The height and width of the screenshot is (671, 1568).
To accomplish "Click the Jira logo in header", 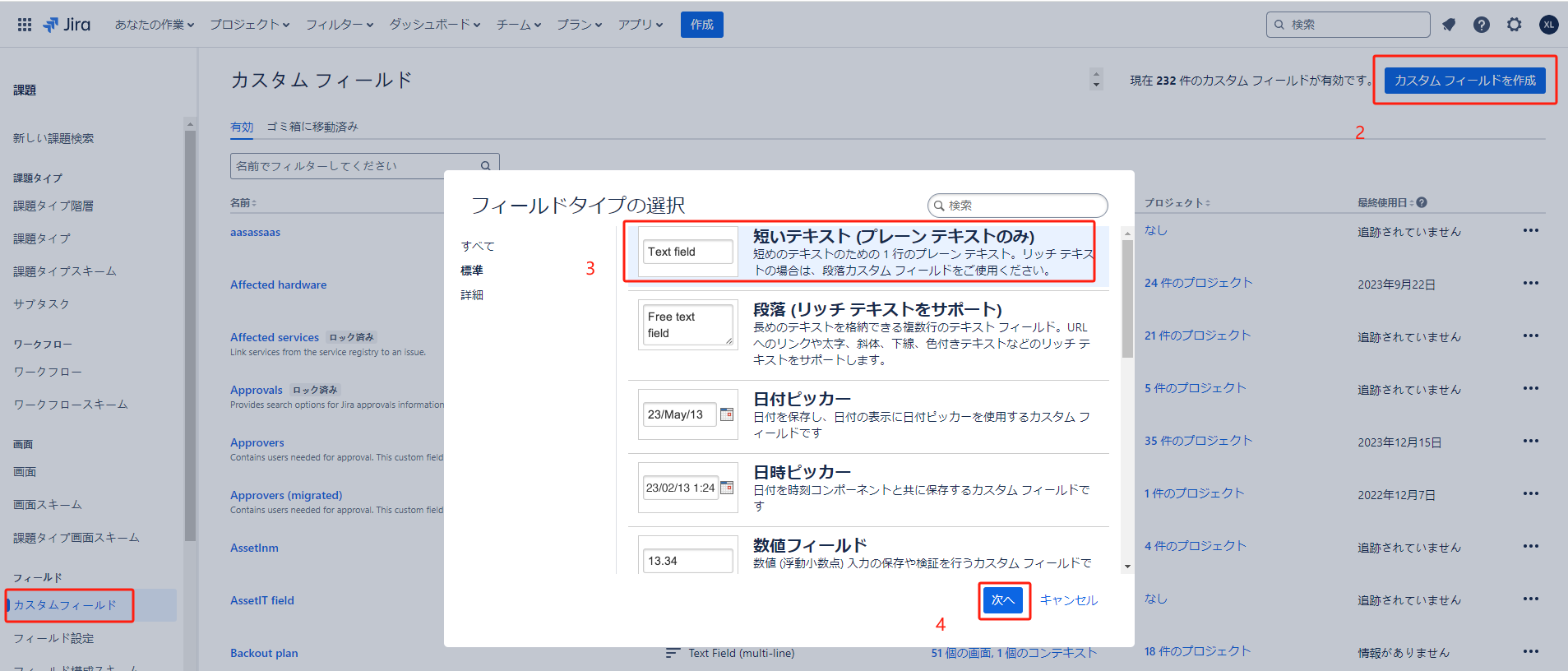I will tap(67, 25).
